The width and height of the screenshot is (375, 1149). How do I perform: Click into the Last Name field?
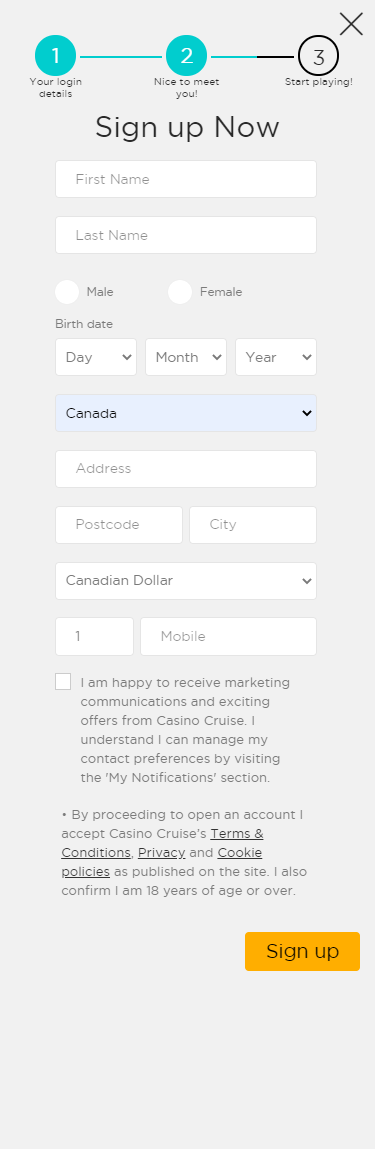pyautogui.click(x=186, y=235)
